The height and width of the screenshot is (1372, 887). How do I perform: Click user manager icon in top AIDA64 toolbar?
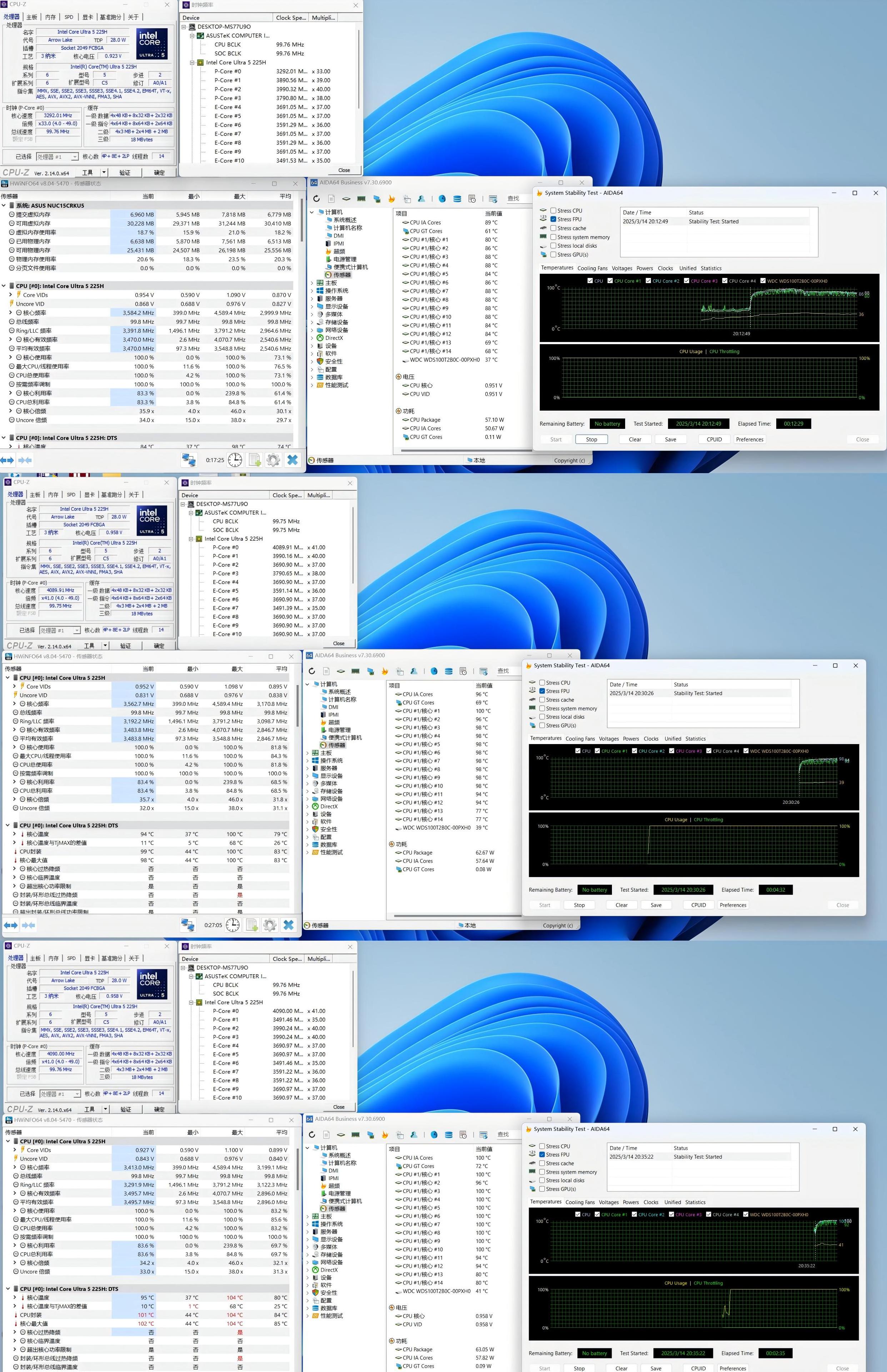[422, 199]
